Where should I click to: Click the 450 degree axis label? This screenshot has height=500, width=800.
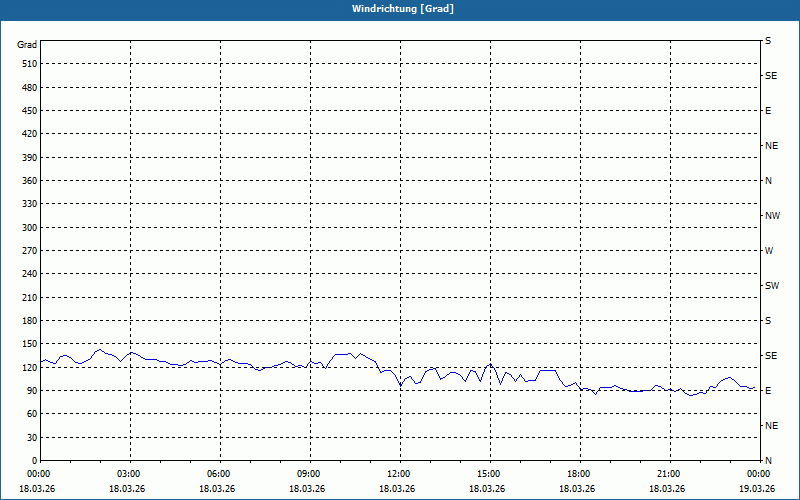point(30,111)
